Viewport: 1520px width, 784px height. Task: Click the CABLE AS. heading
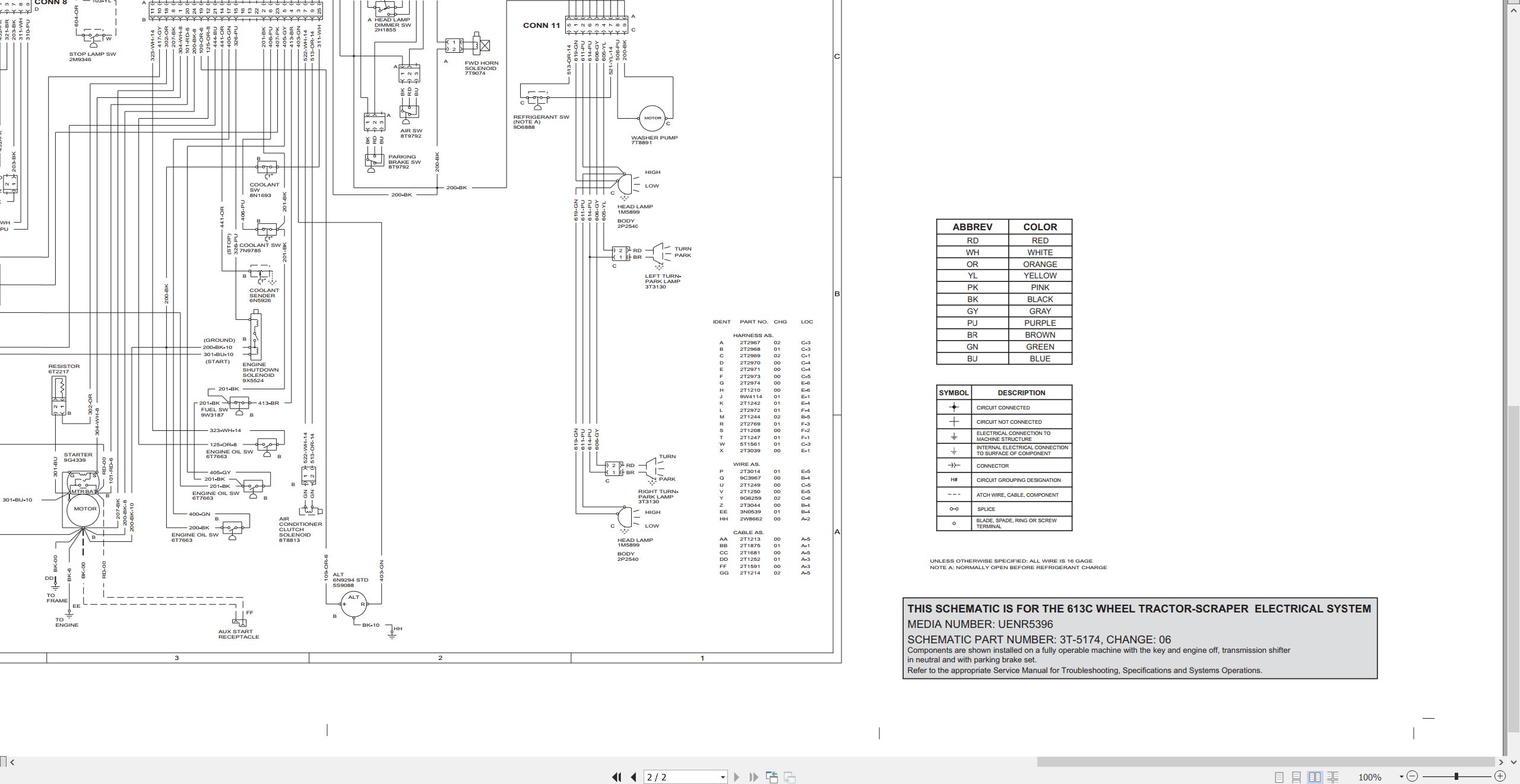(748, 532)
